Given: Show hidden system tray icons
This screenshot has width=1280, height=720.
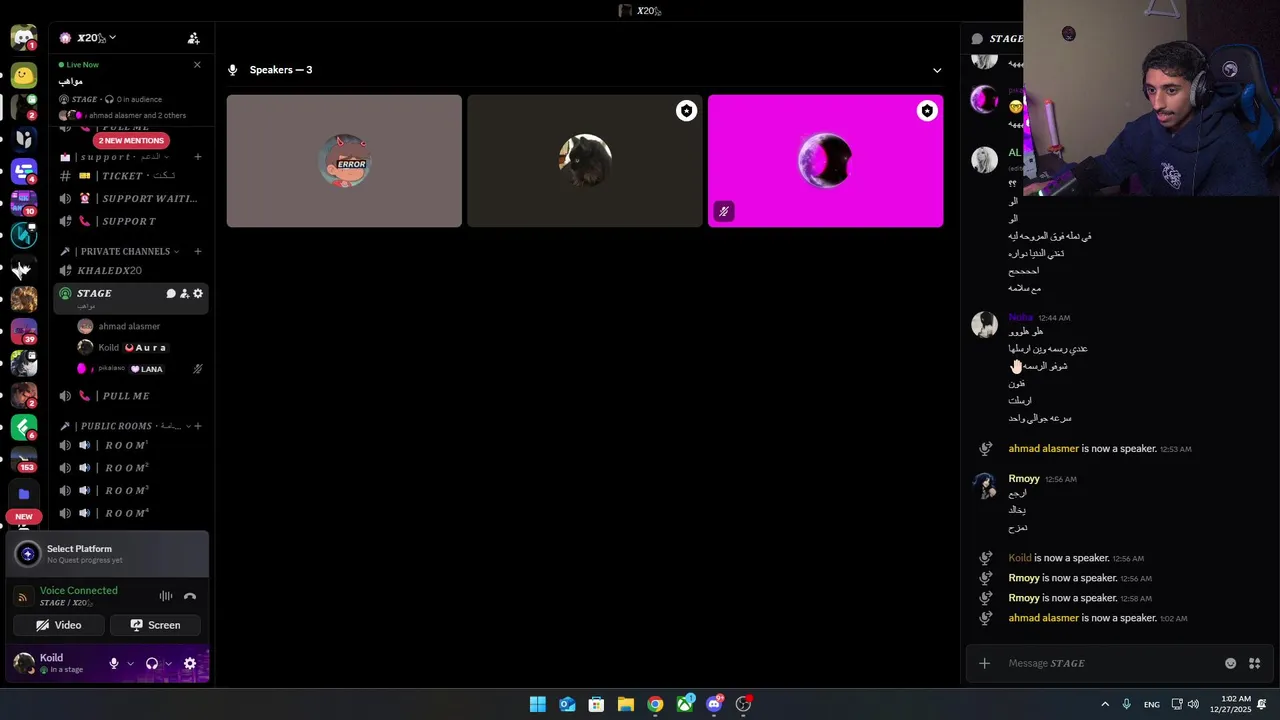Looking at the screenshot, I should [1105, 704].
